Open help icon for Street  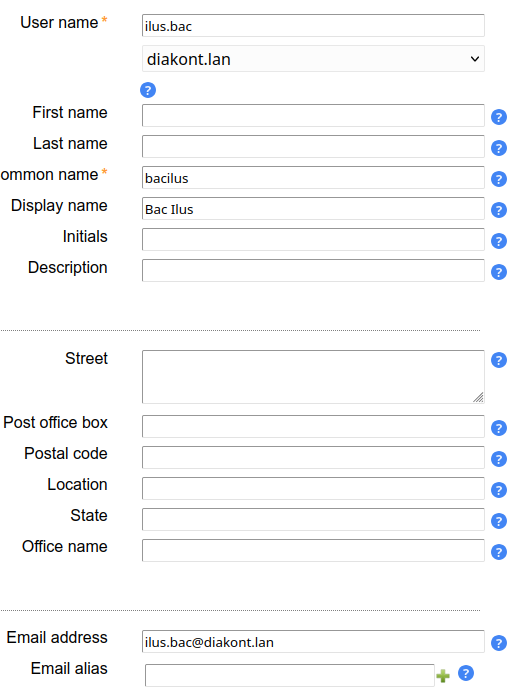pos(499,360)
